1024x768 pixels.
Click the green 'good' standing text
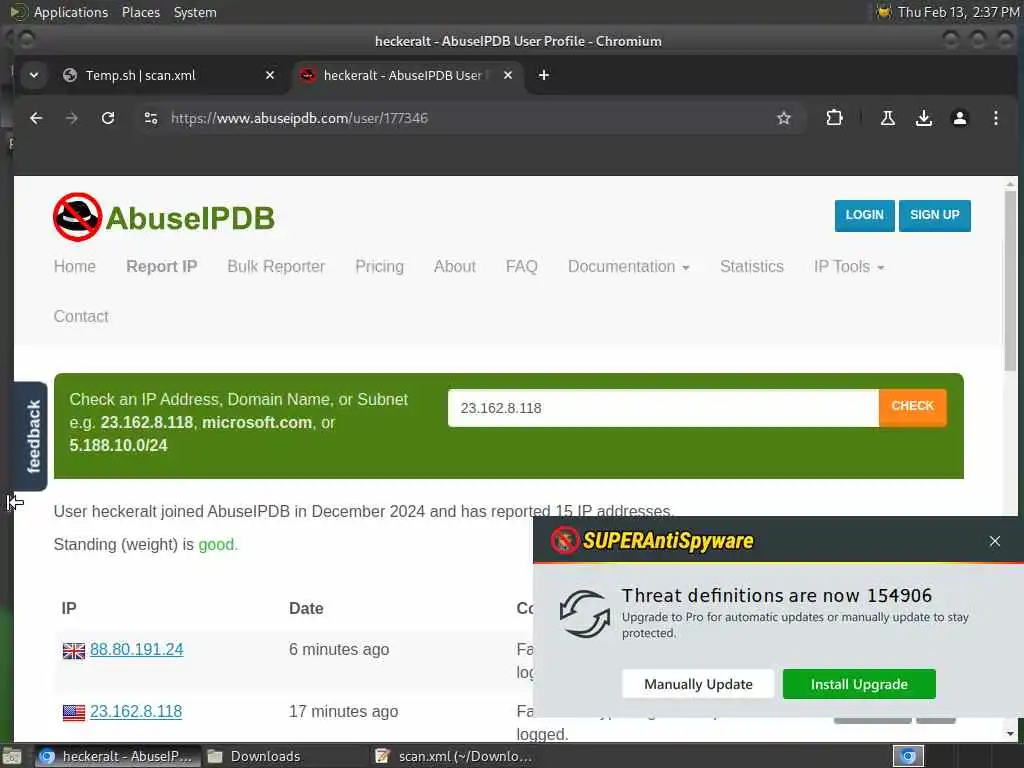[x=216, y=545]
